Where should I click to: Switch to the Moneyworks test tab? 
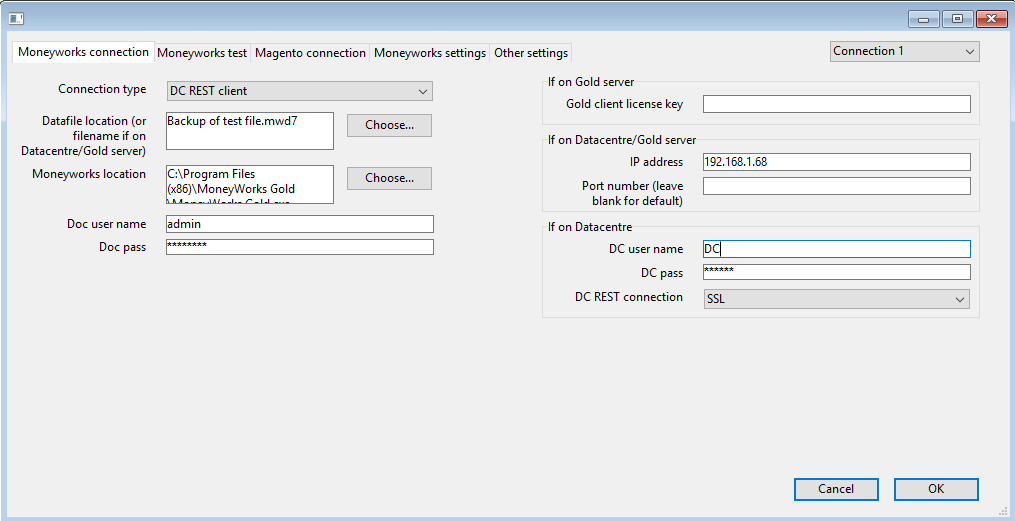(x=202, y=53)
